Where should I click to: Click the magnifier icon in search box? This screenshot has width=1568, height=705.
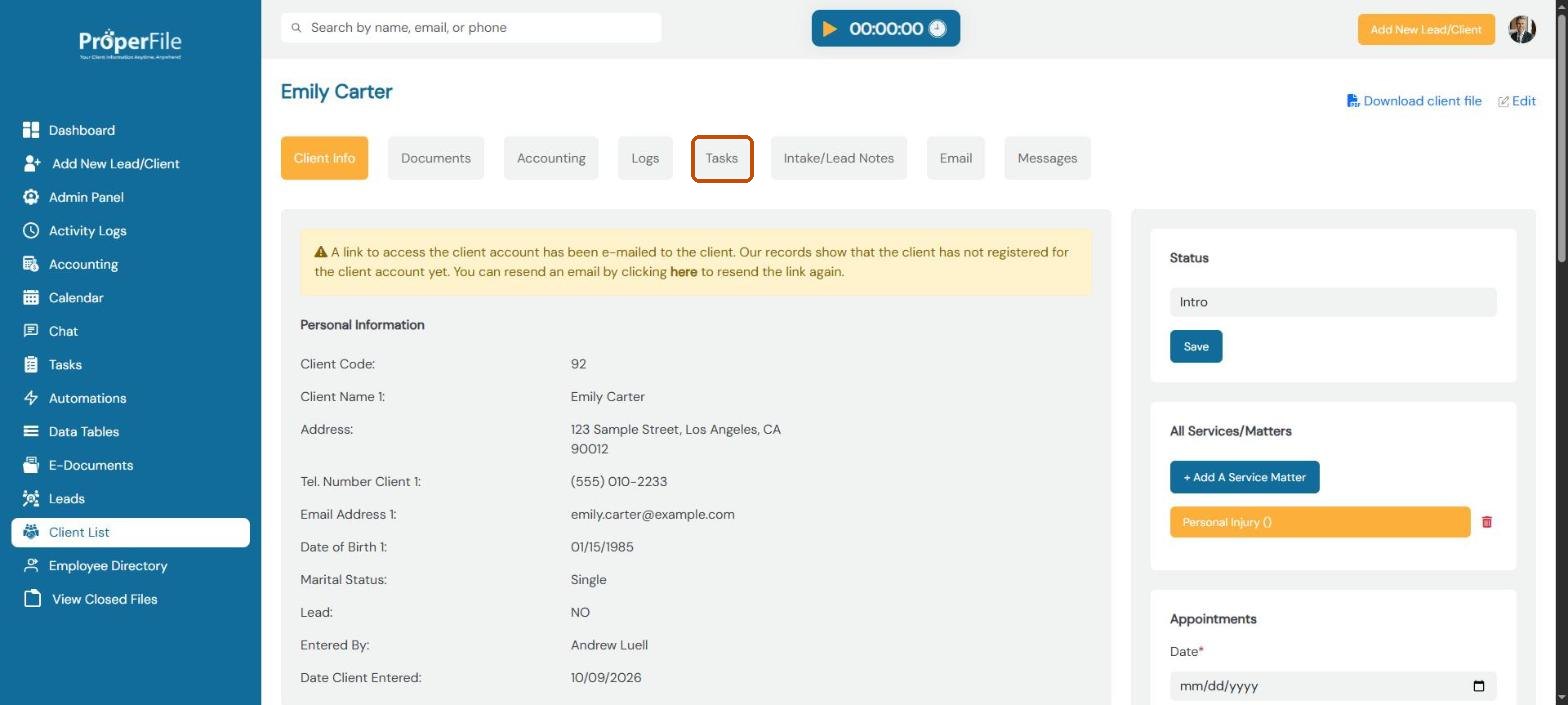click(x=296, y=28)
